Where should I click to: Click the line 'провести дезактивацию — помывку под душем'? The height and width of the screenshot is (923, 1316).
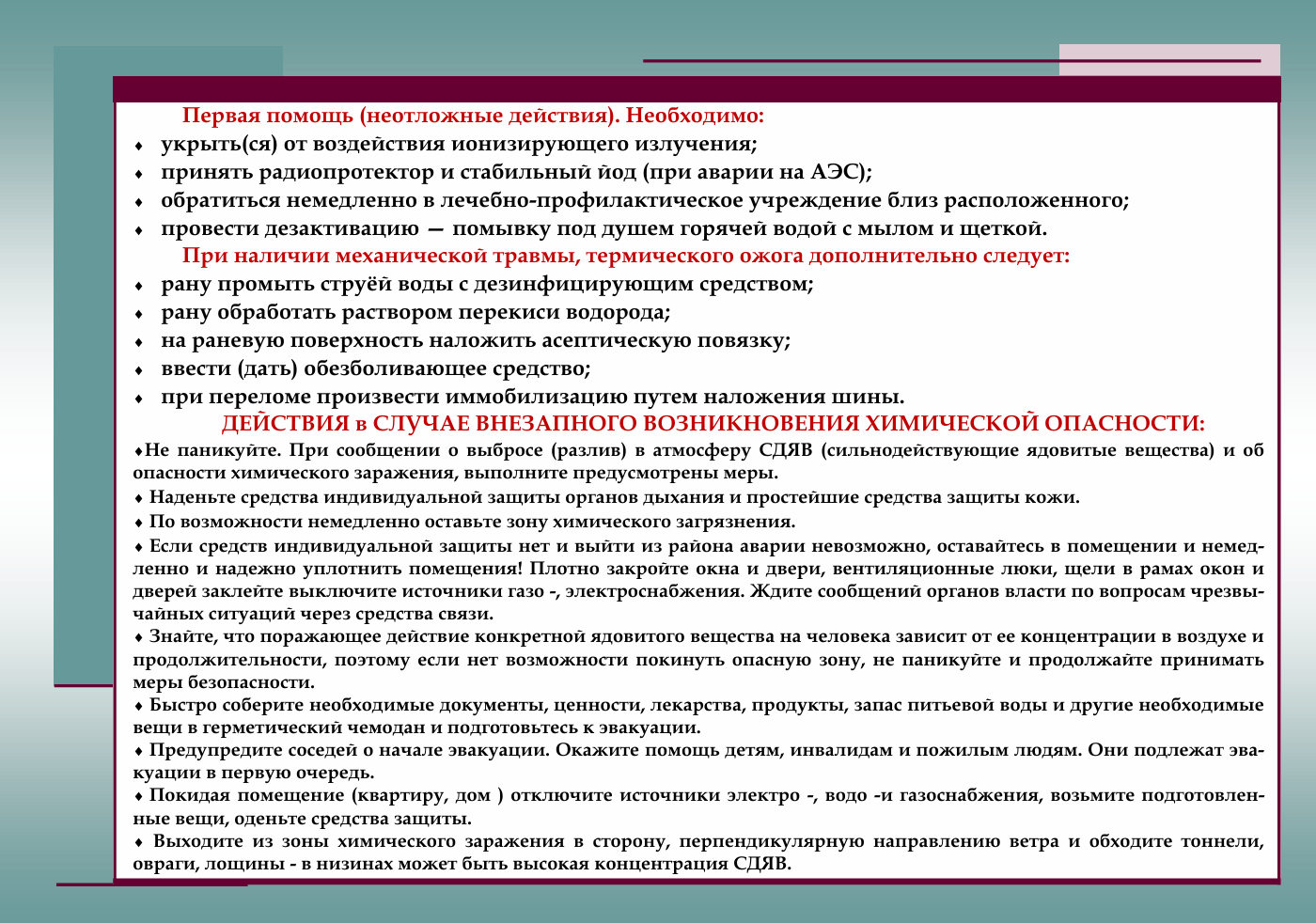click(x=603, y=228)
